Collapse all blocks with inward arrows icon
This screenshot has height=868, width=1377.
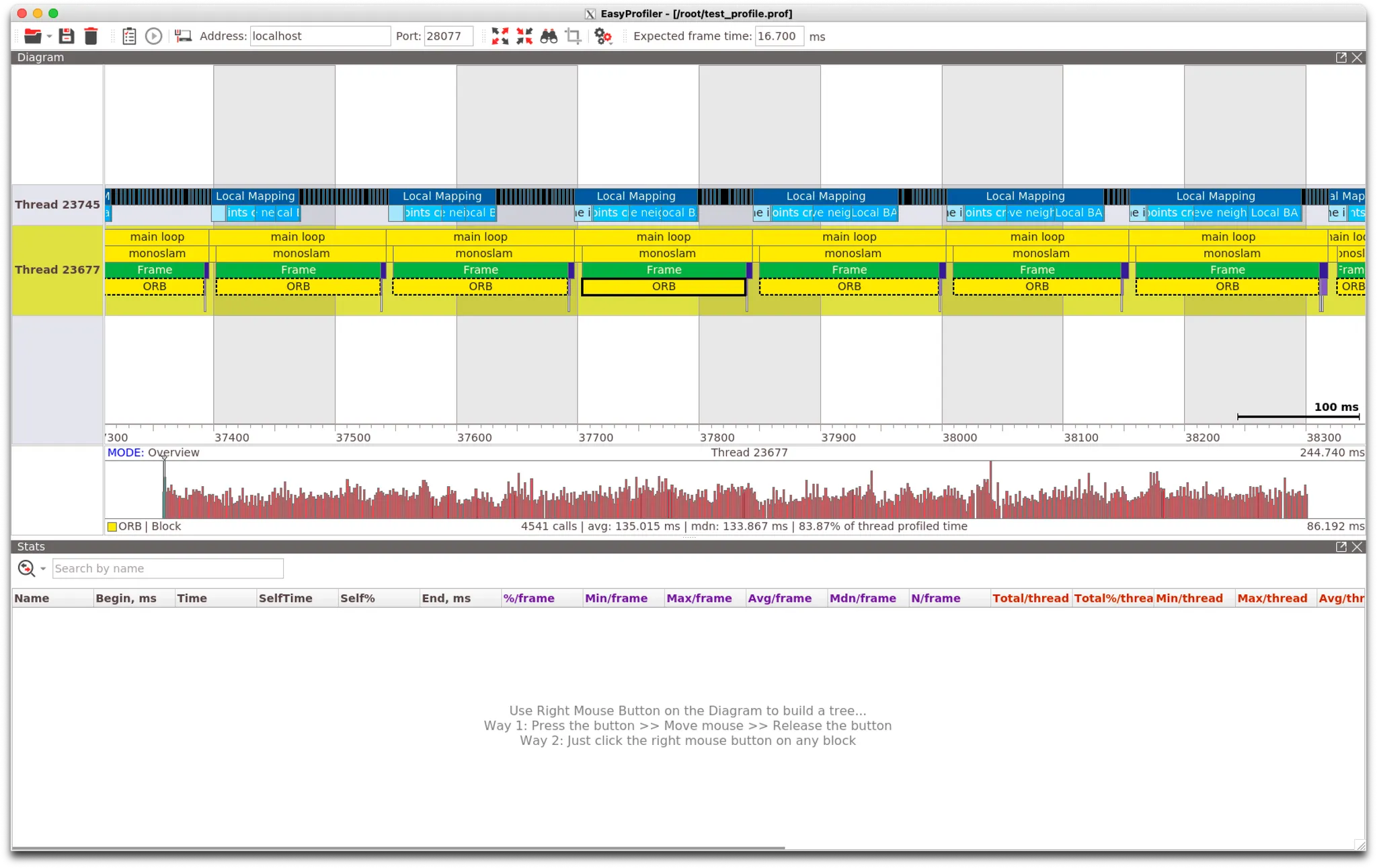point(524,36)
